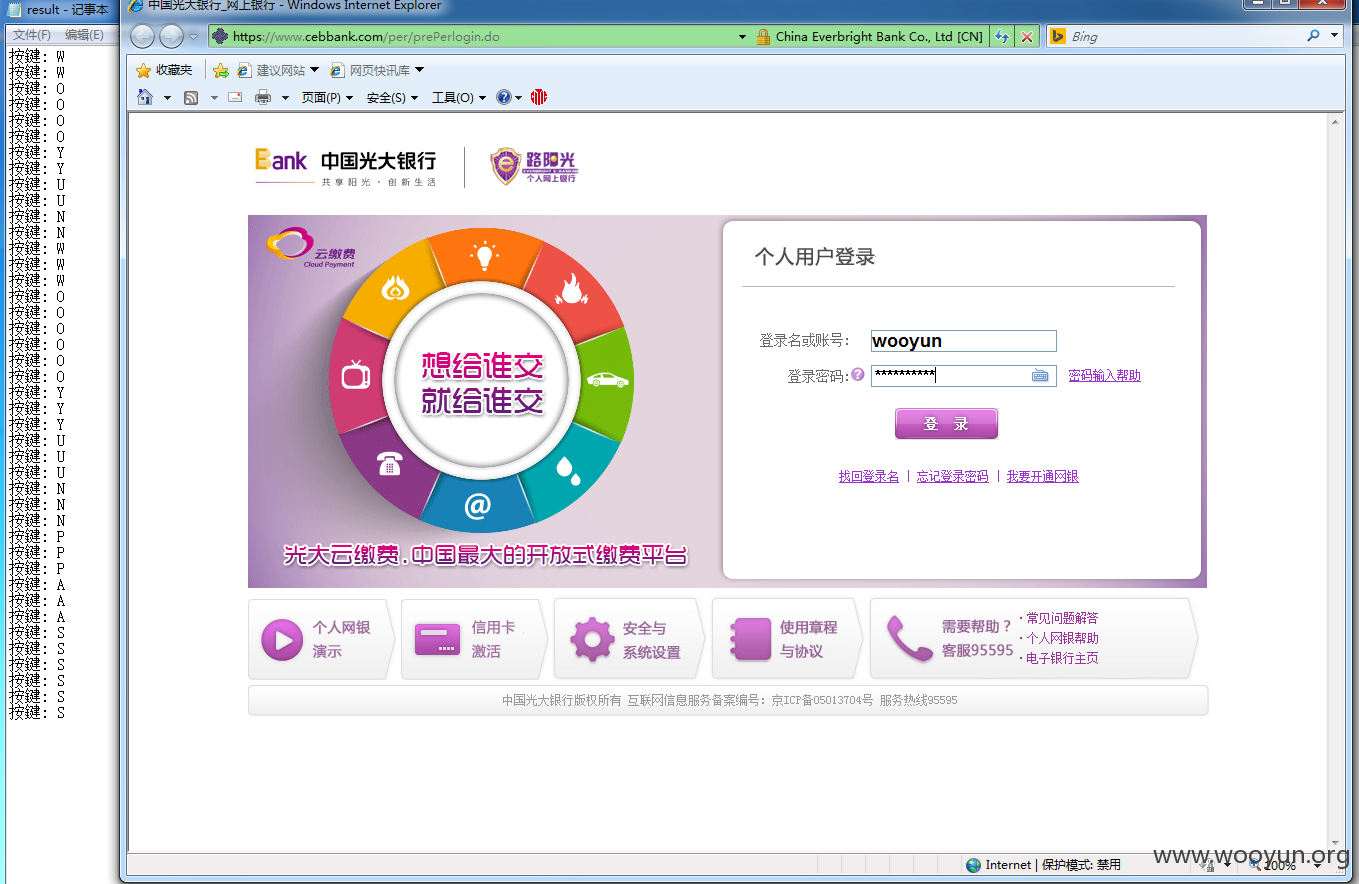Click the telephone wheel segment
1359x884 pixels.
(x=389, y=465)
